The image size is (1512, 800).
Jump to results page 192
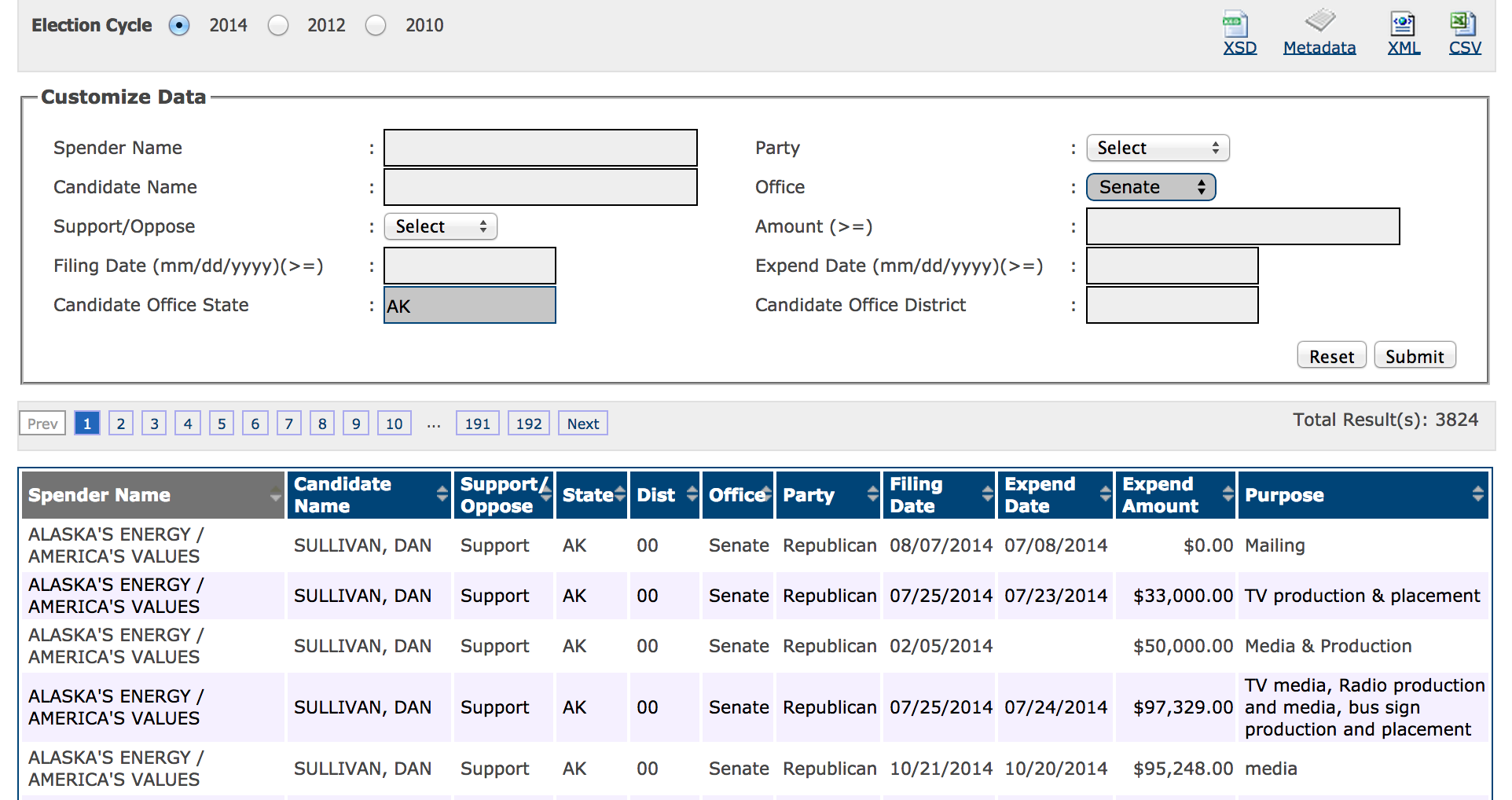(528, 424)
